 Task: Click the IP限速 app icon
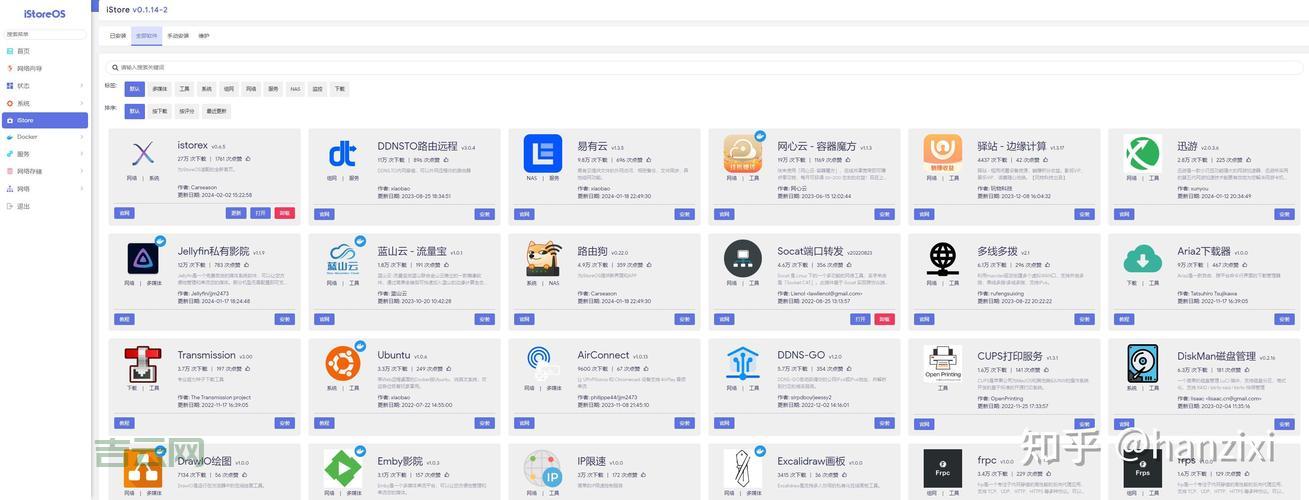(543, 468)
